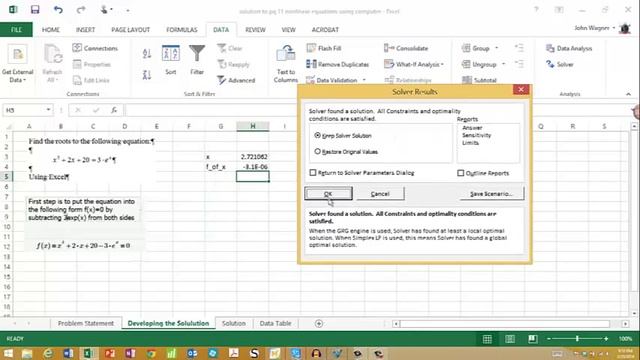
Task: Close the Solver Results dialog
Action: point(521,89)
